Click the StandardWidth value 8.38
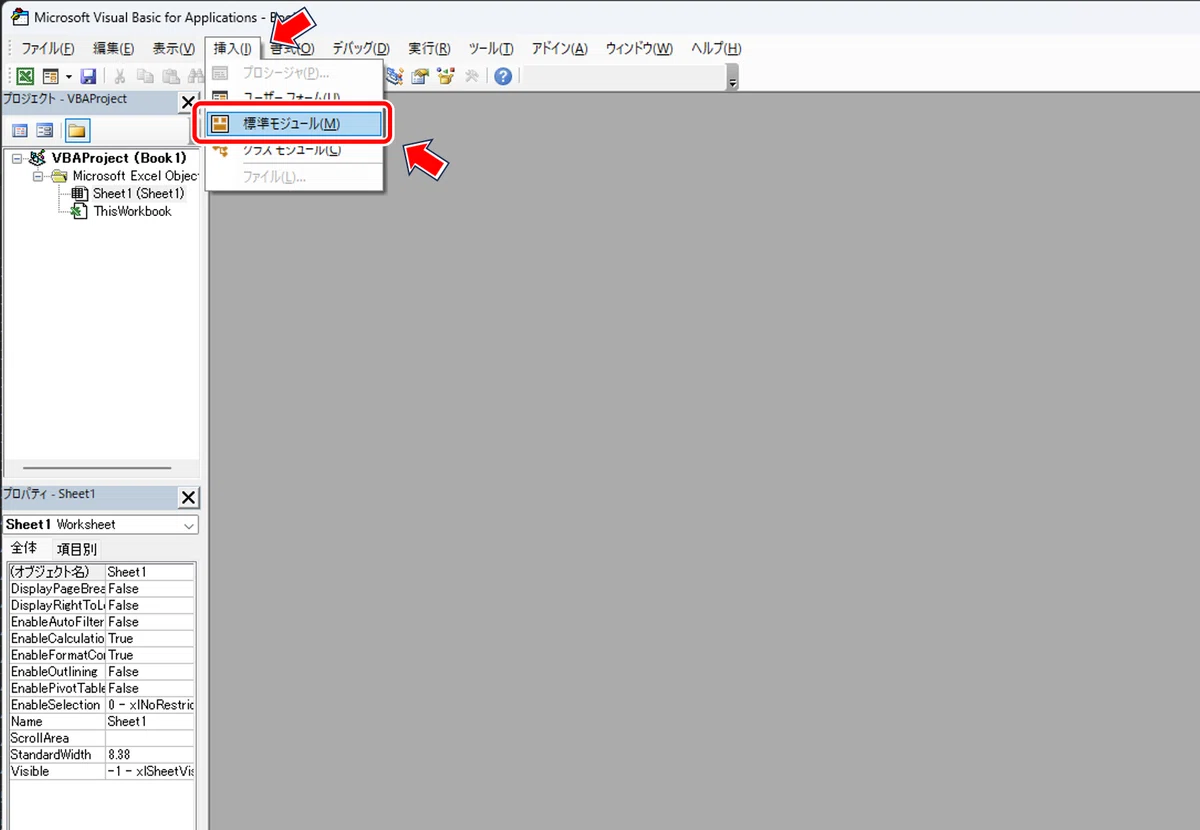This screenshot has width=1200, height=830. tap(150, 755)
